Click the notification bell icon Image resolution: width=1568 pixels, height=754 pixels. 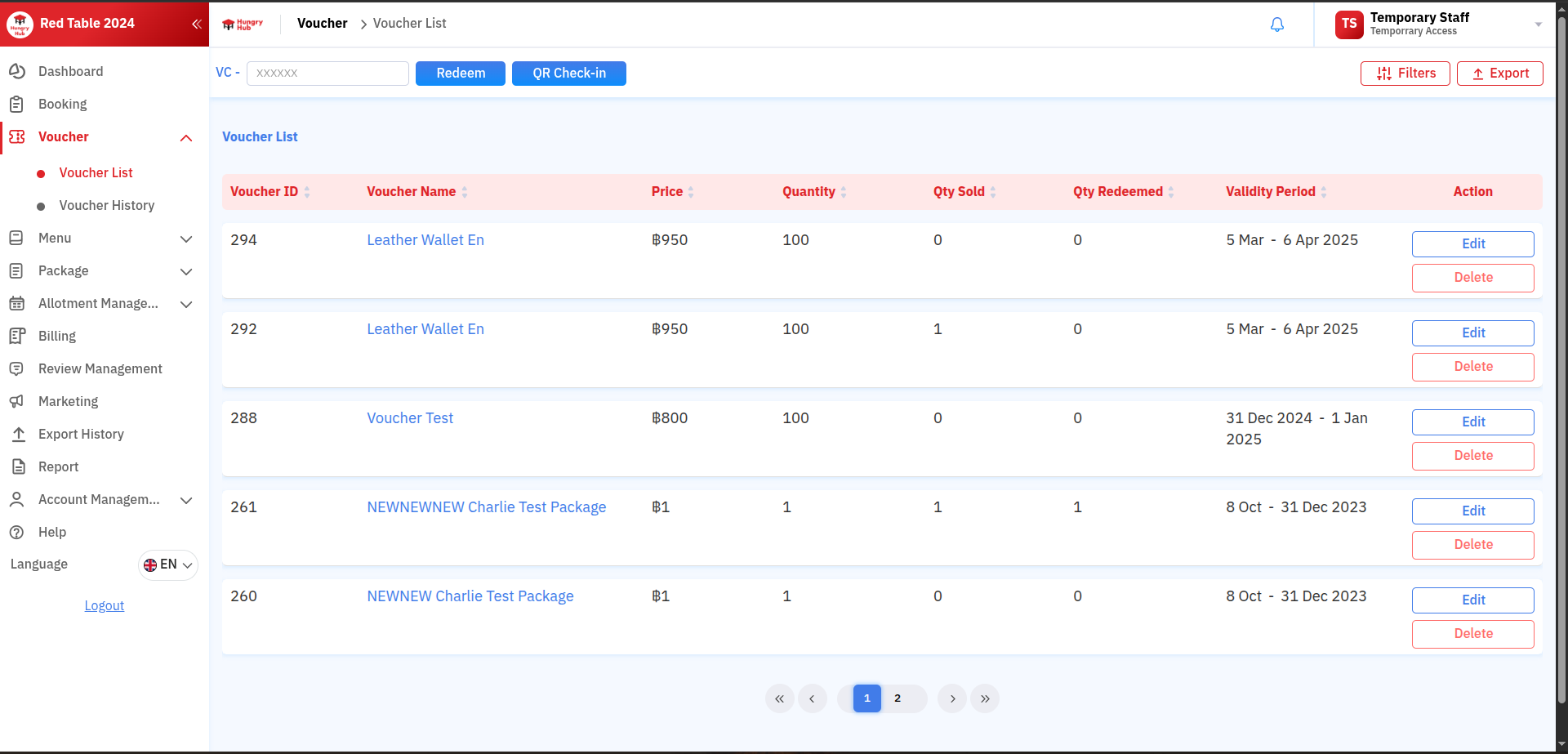(x=1277, y=25)
